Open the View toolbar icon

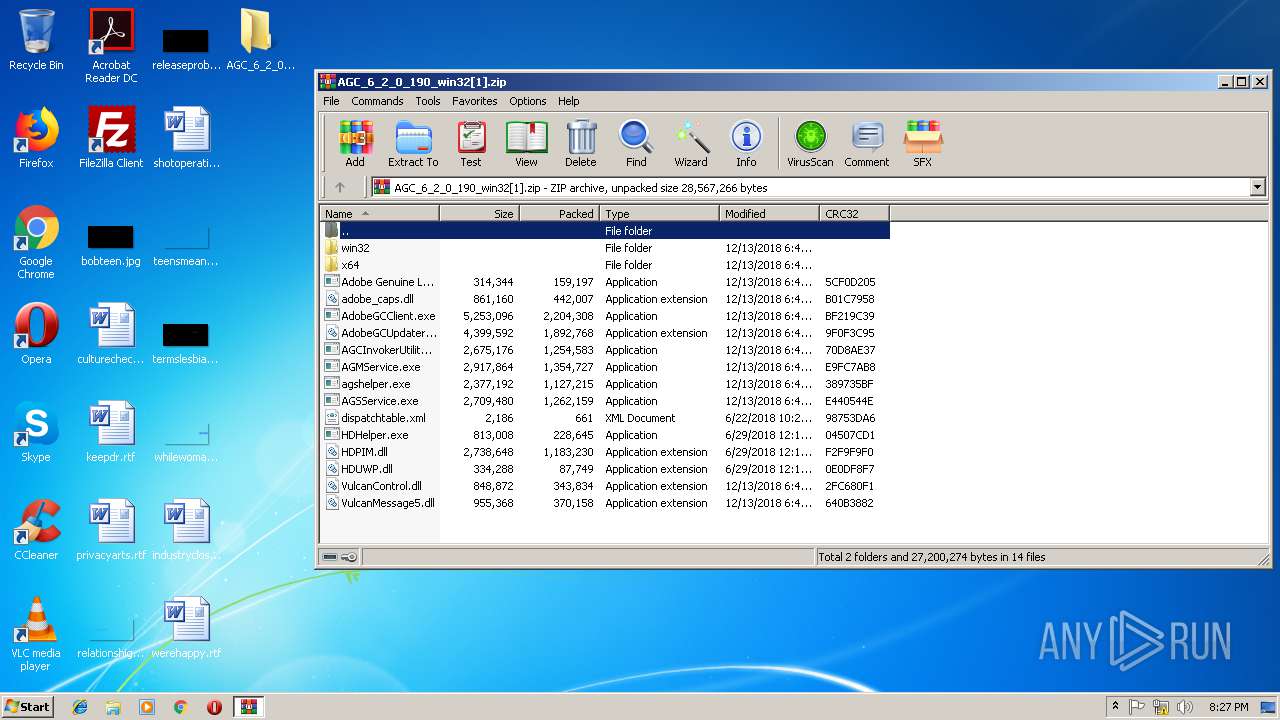tap(526, 143)
